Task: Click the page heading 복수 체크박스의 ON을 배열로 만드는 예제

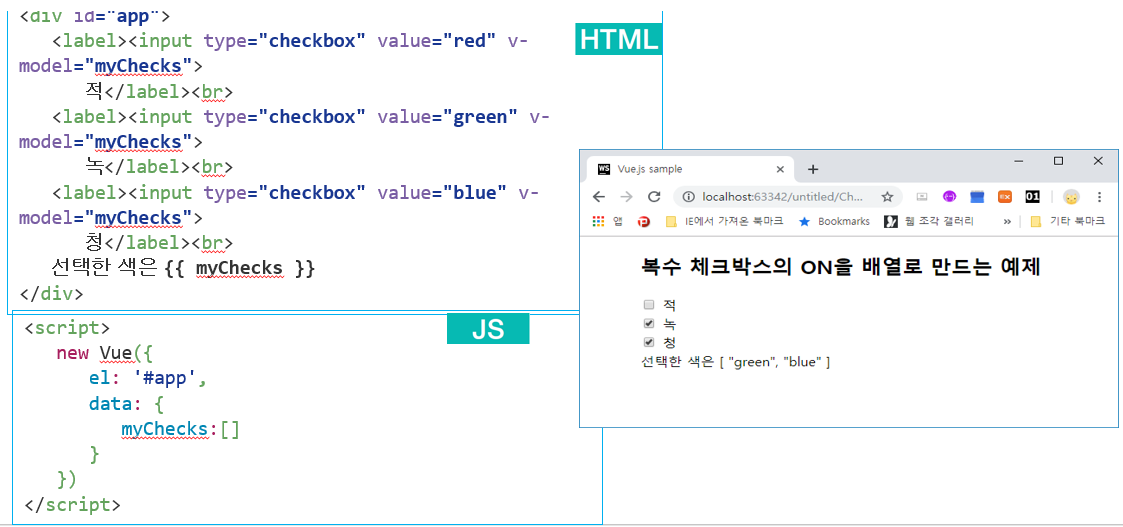Action: click(840, 268)
